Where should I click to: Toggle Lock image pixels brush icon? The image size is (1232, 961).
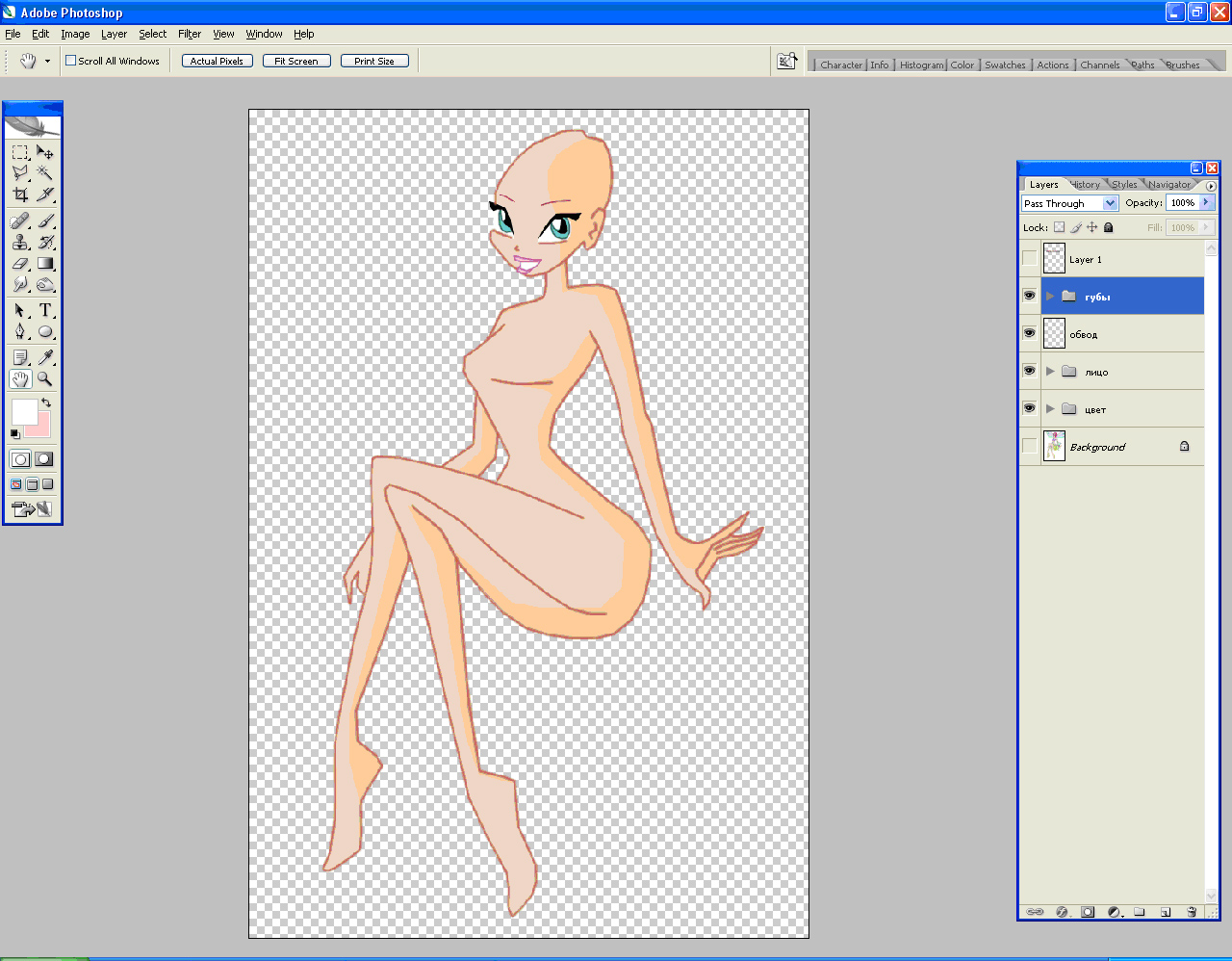click(x=1076, y=227)
